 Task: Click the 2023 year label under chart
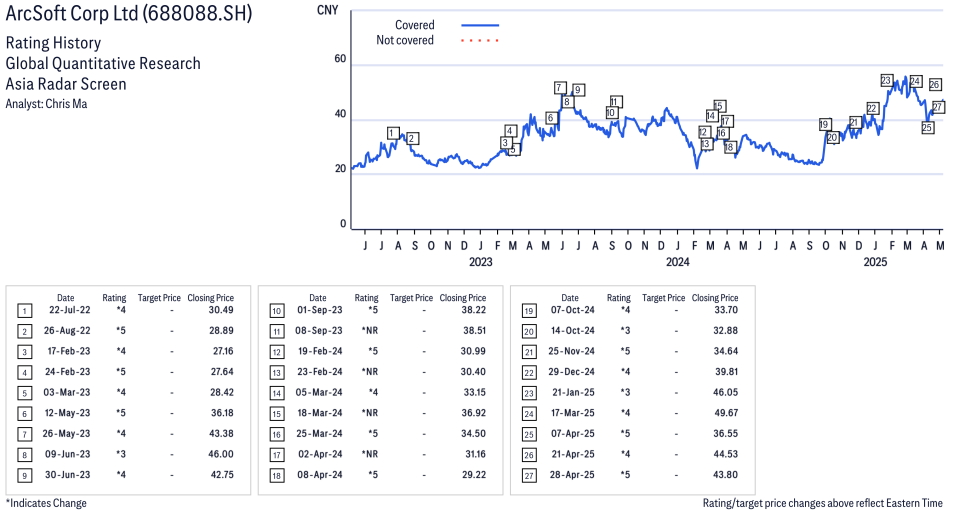(481, 262)
